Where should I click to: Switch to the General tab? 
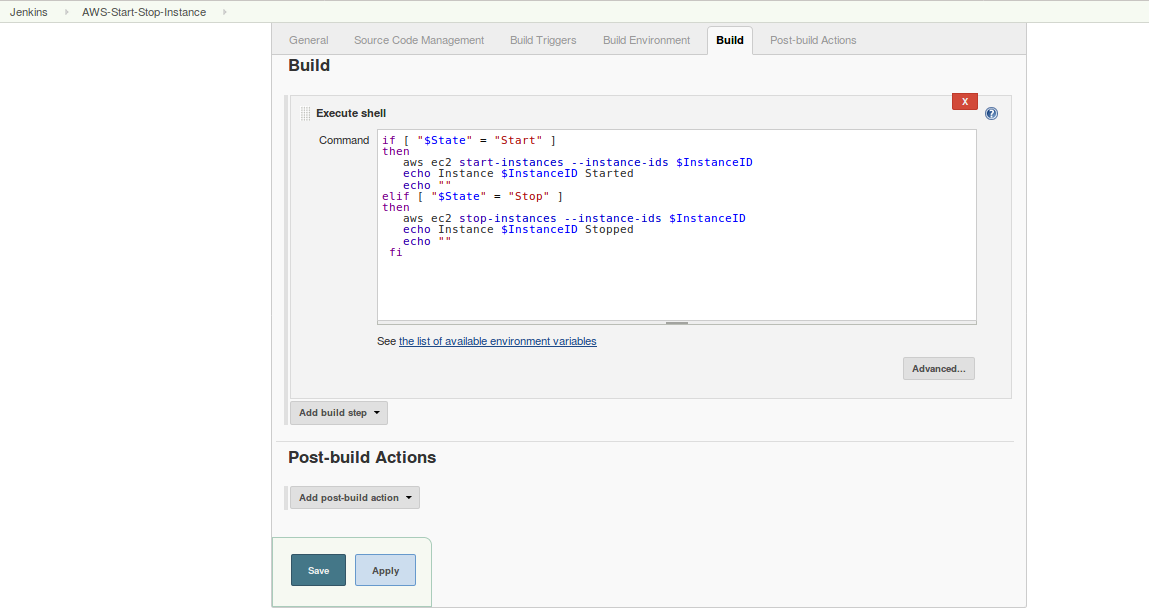pos(309,40)
